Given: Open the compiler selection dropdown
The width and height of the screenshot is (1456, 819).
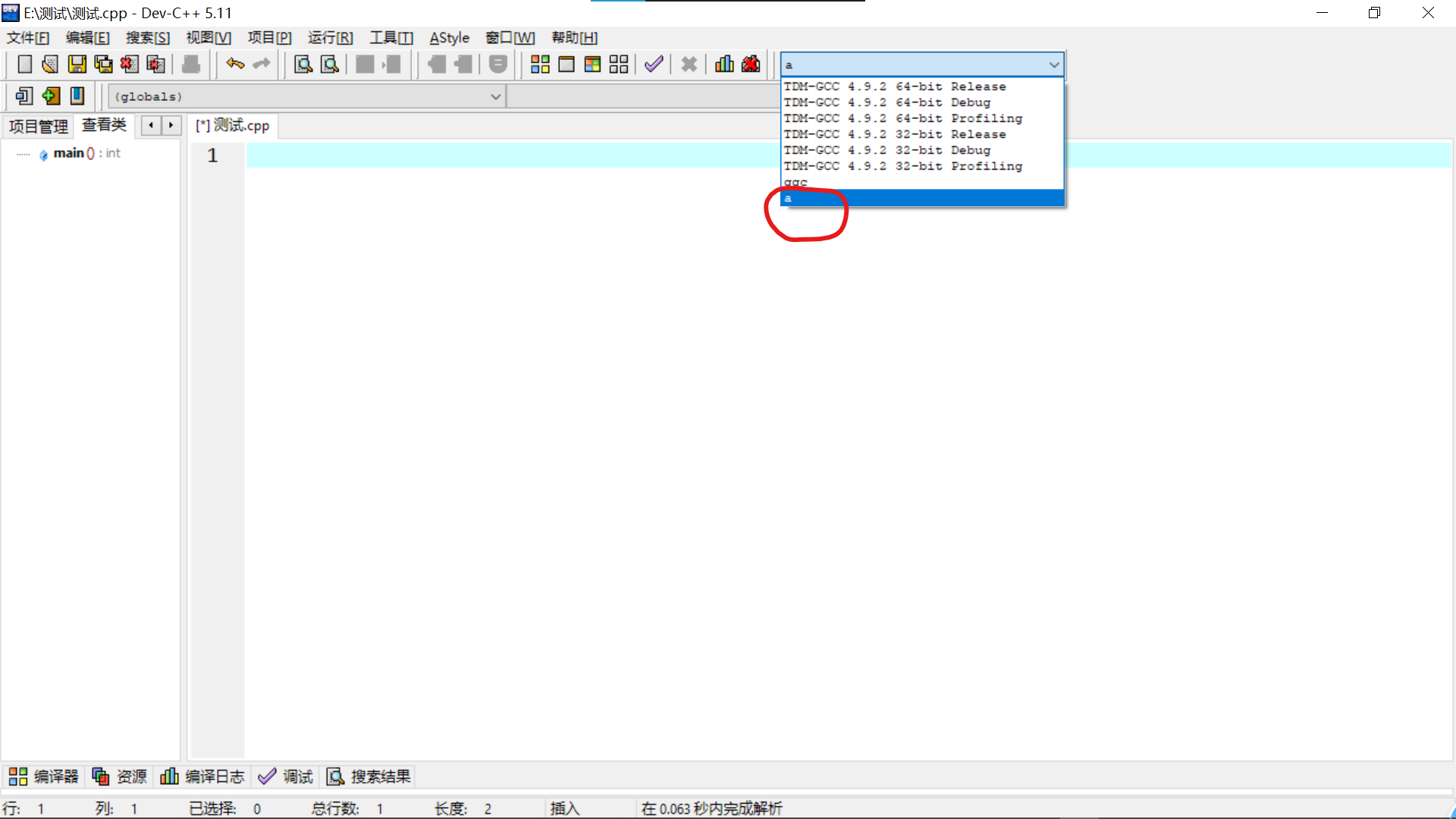Looking at the screenshot, I should click(x=1053, y=64).
